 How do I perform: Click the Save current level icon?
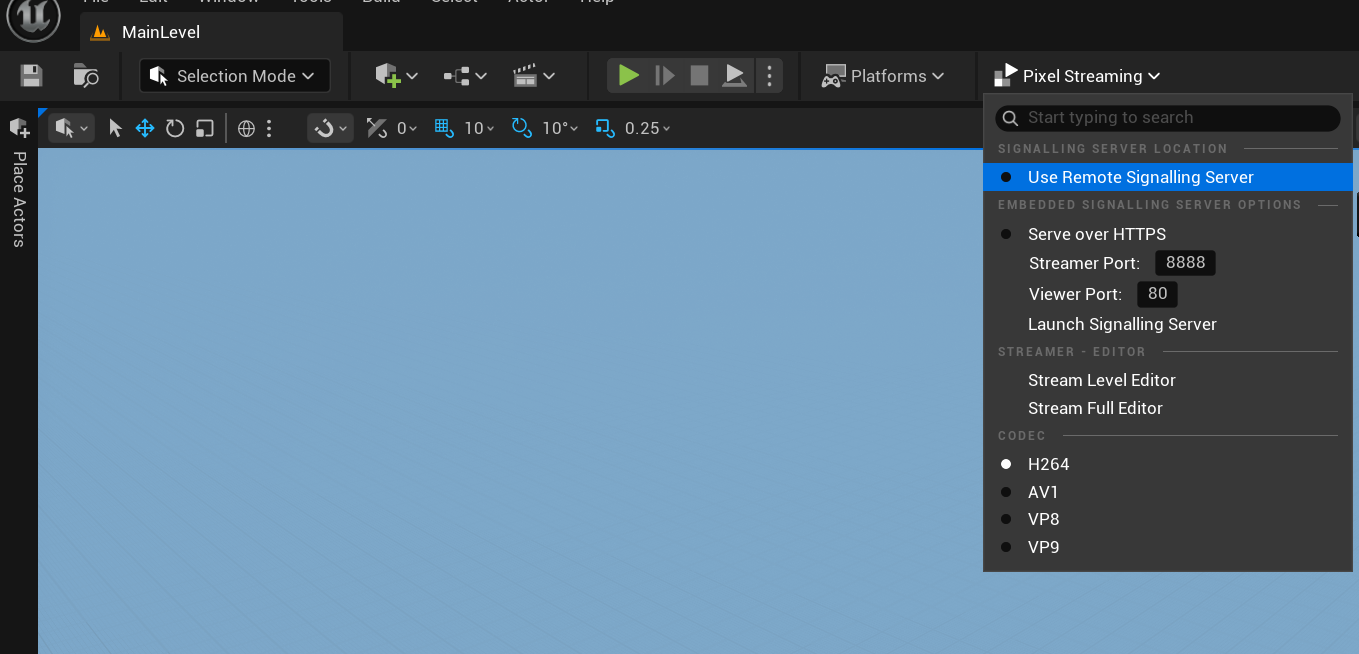click(x=31, y=76)
